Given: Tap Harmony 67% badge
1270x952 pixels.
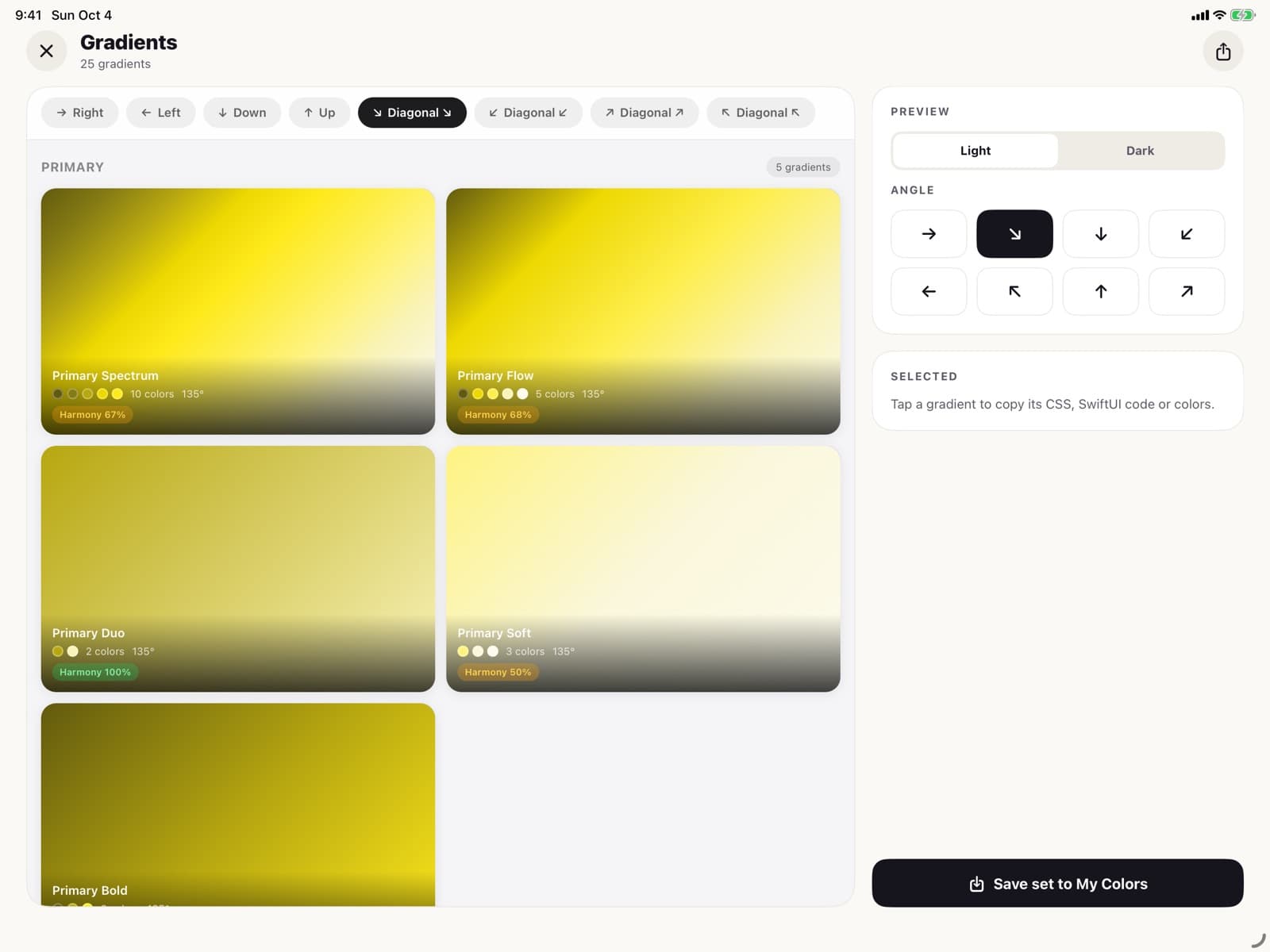Looking at the screenshot, I should coord(92,415).
